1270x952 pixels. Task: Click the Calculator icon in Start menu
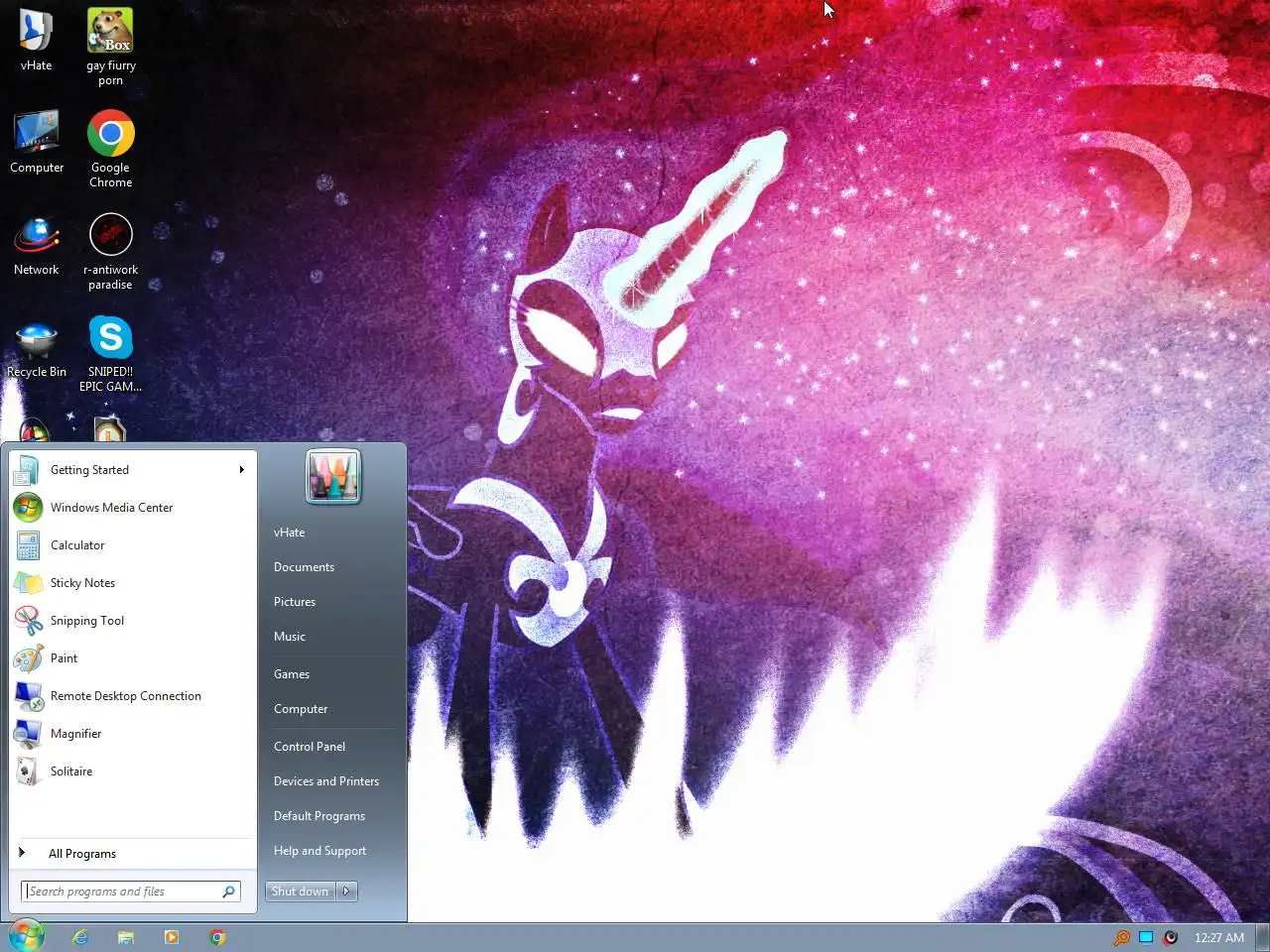[28, 545]
